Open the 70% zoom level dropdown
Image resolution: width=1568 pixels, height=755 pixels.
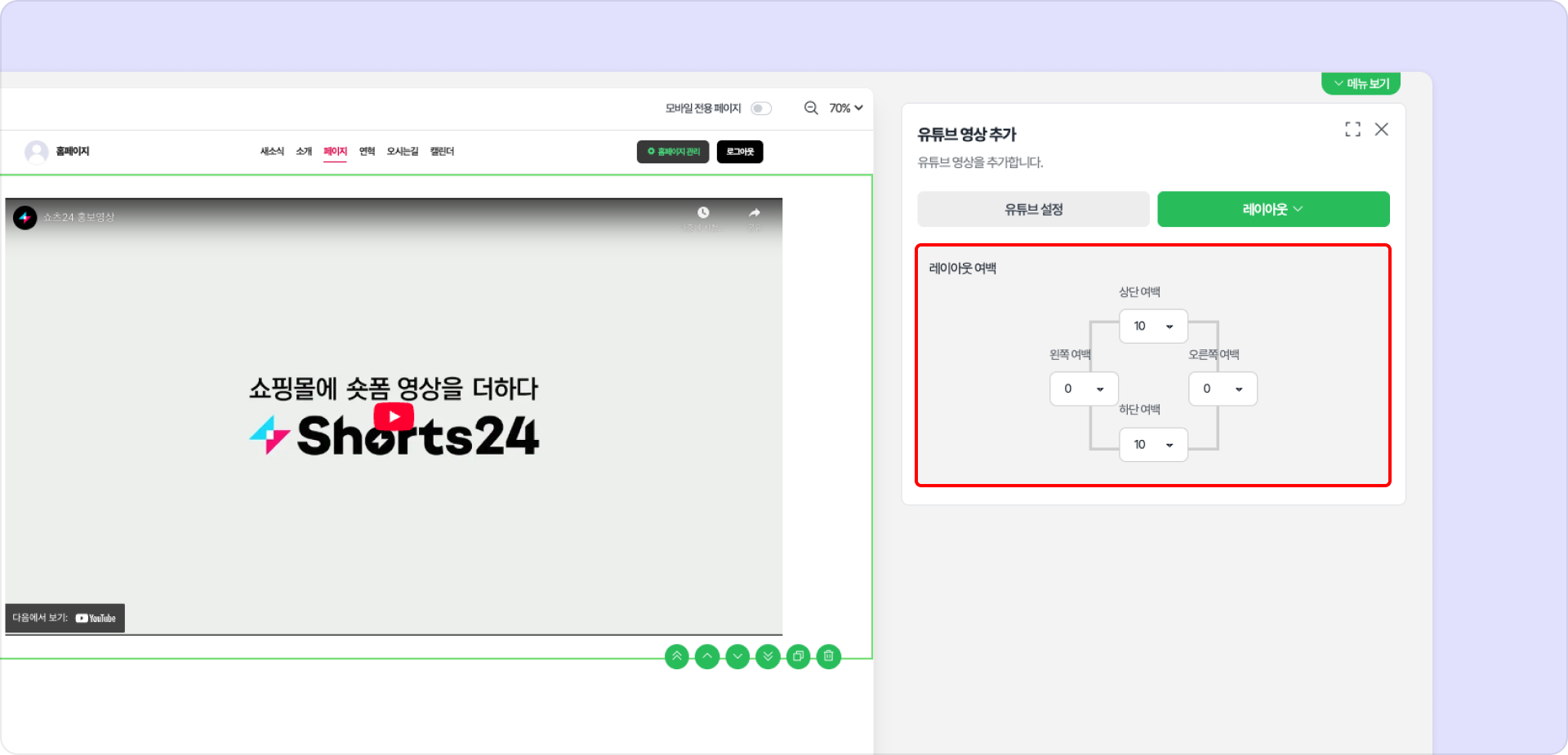[846, 108]
